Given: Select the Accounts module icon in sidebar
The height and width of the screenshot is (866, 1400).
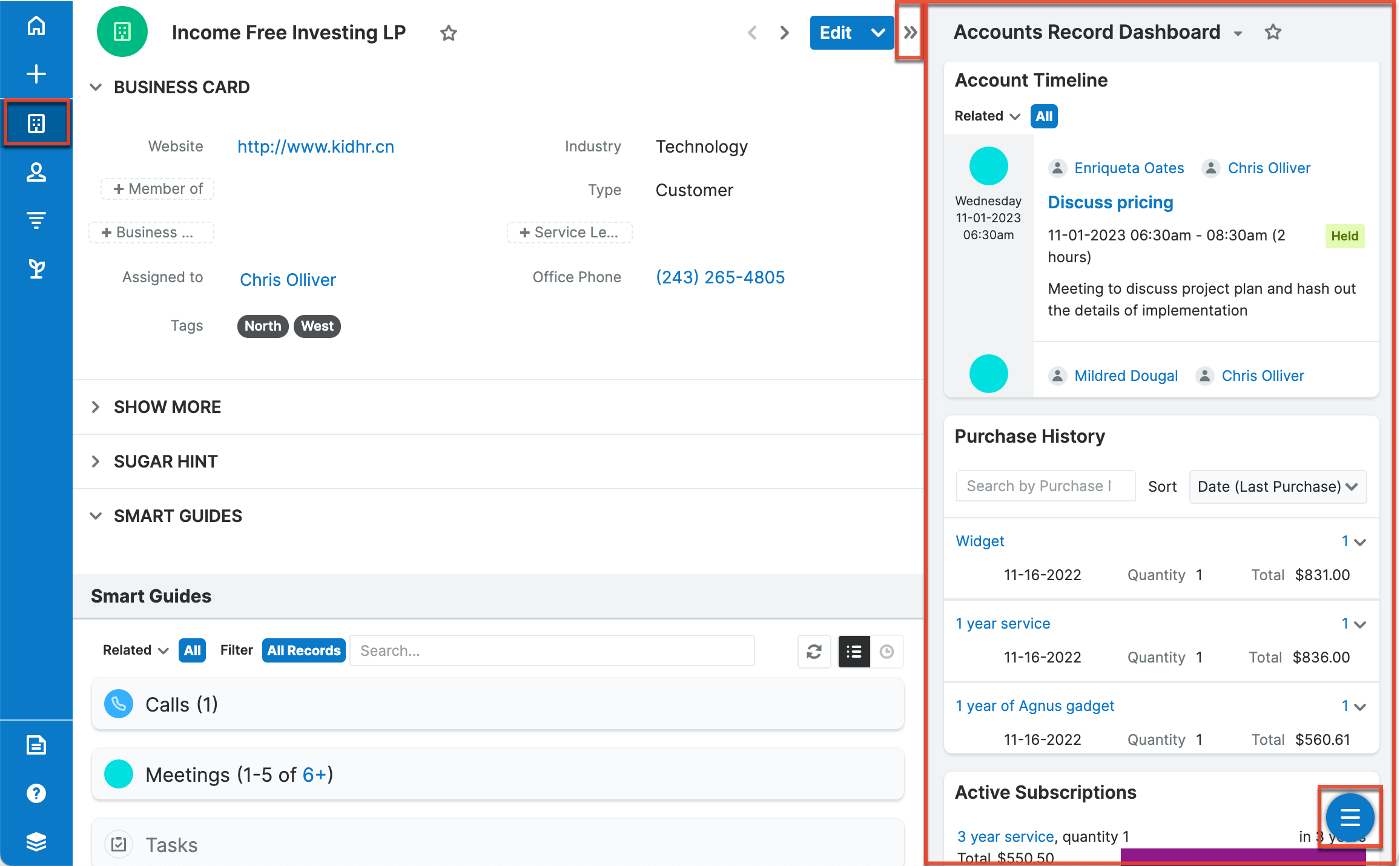Looking at the screenshot, I should coord(36,122).
